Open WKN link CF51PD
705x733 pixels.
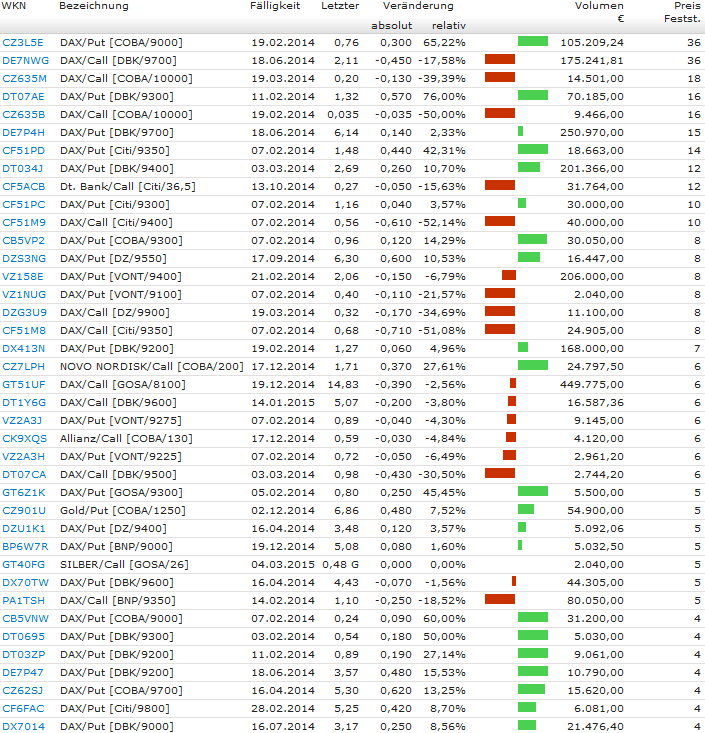(x=24, y=151)
